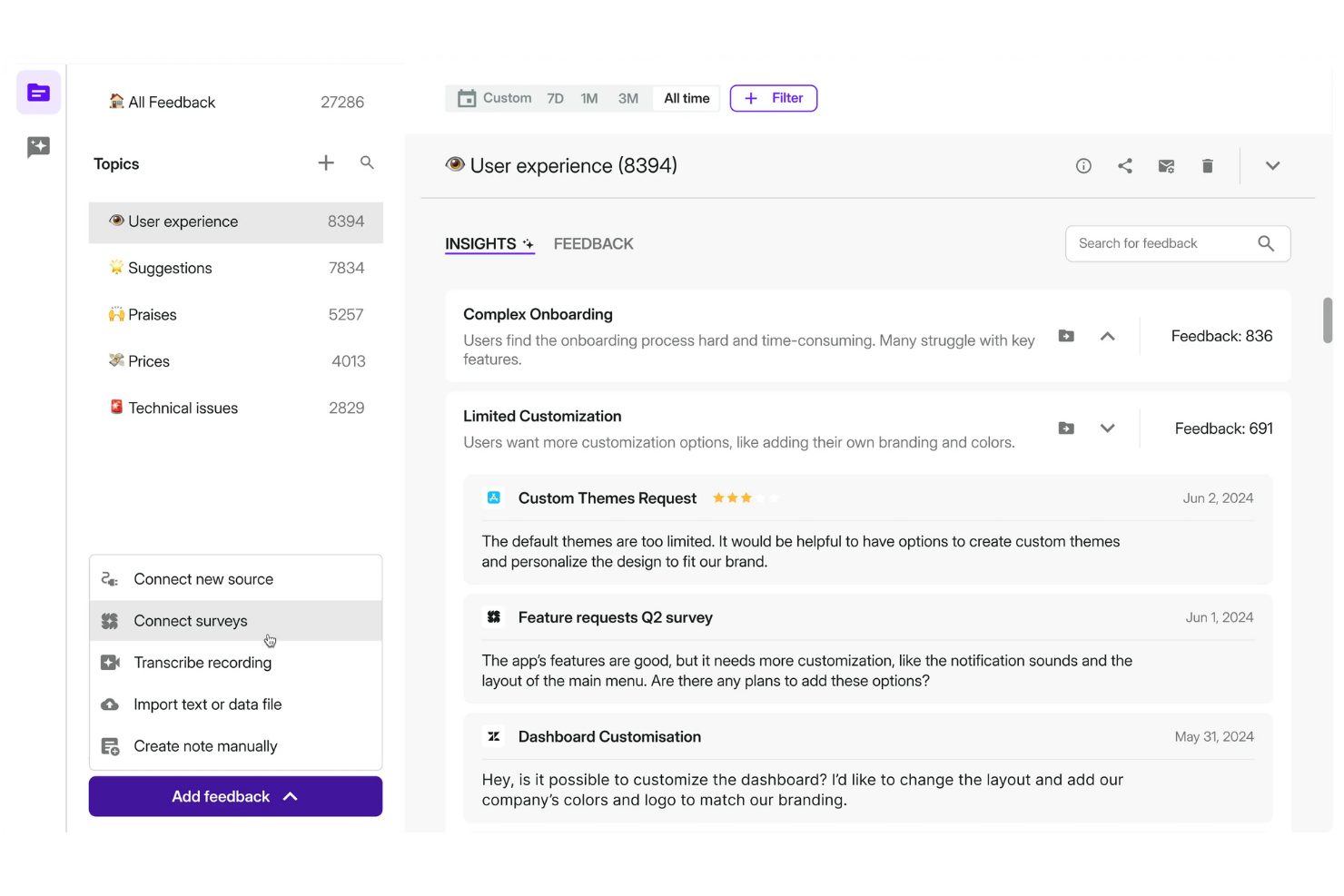
Task: Delete the topic using the trash icon
Action: tap(1207, 165)
